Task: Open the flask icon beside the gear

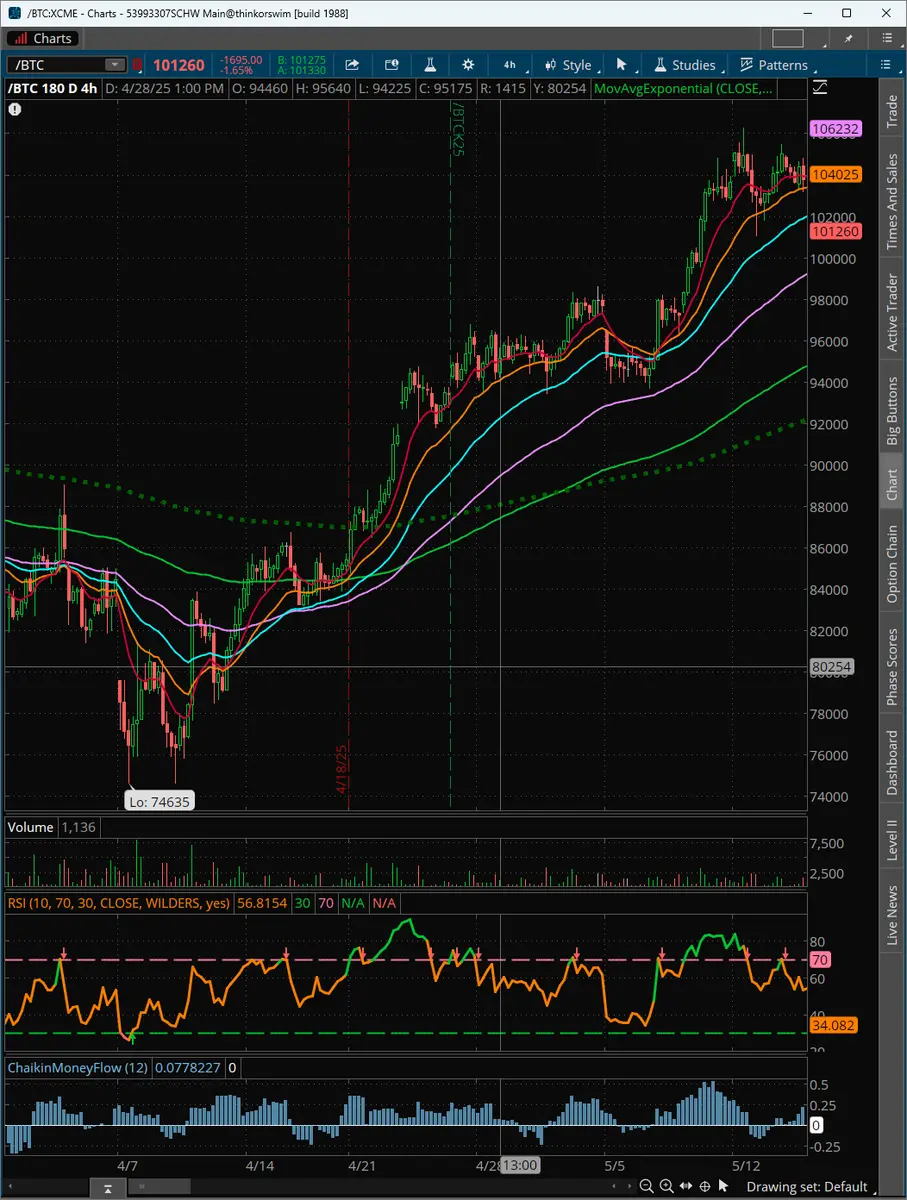Action: 430,65
